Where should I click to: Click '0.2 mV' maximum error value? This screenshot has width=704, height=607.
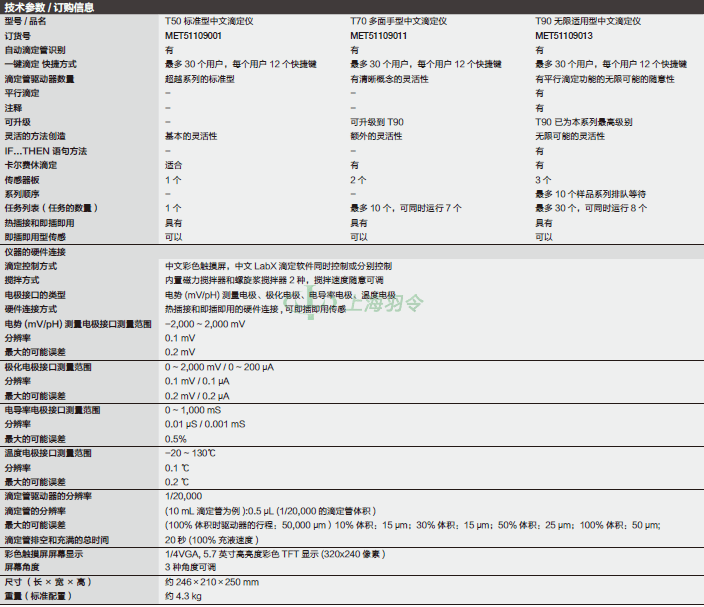180,352
